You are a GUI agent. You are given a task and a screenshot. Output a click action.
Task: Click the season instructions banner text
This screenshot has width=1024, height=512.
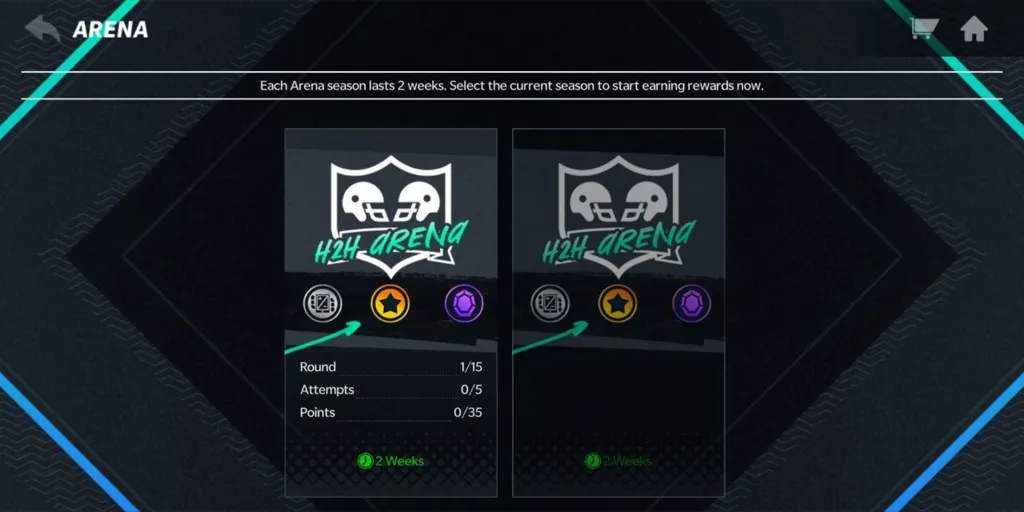[x=511, y=86]
